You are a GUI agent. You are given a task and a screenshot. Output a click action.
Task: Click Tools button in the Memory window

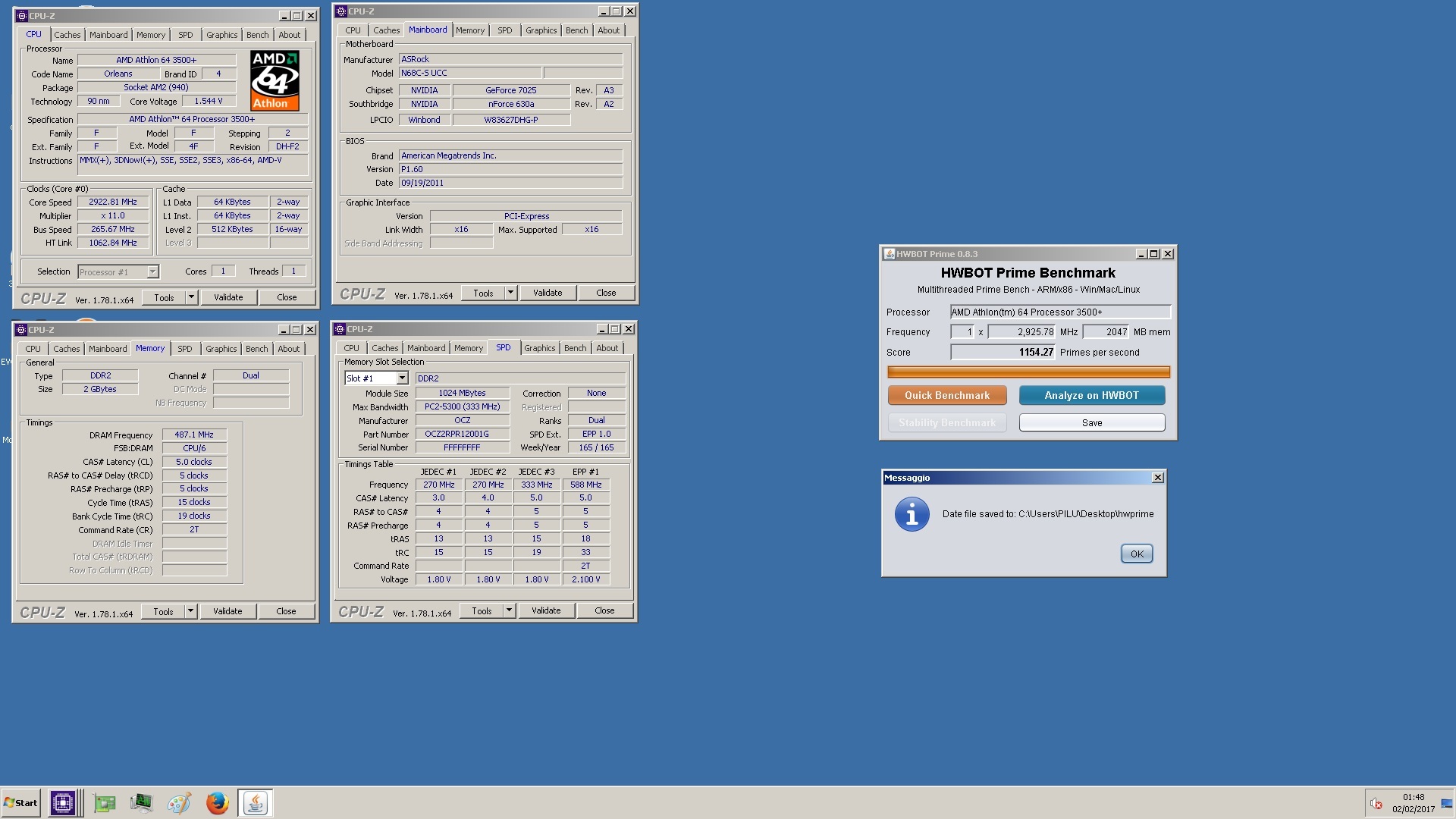[x=163, y=611]
